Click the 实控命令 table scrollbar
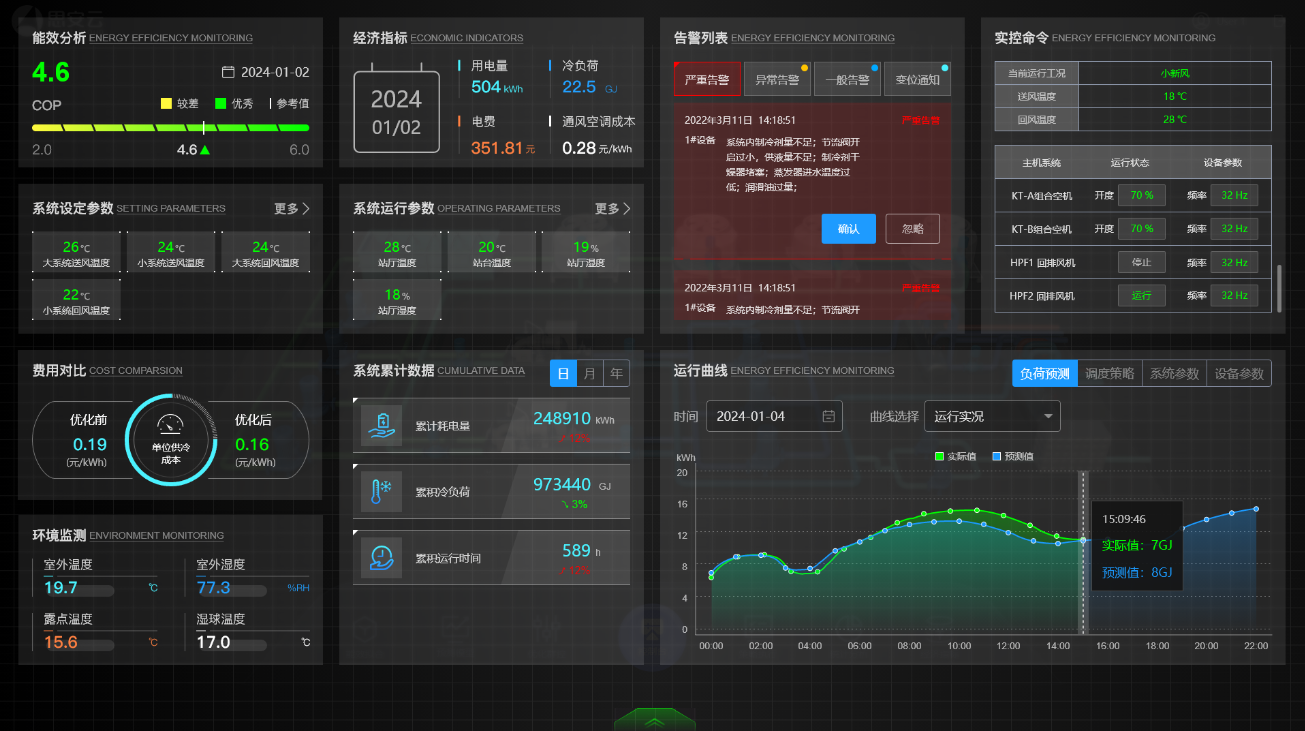This screenshot has height=731, width=1305. click(x=1279, y=288)
